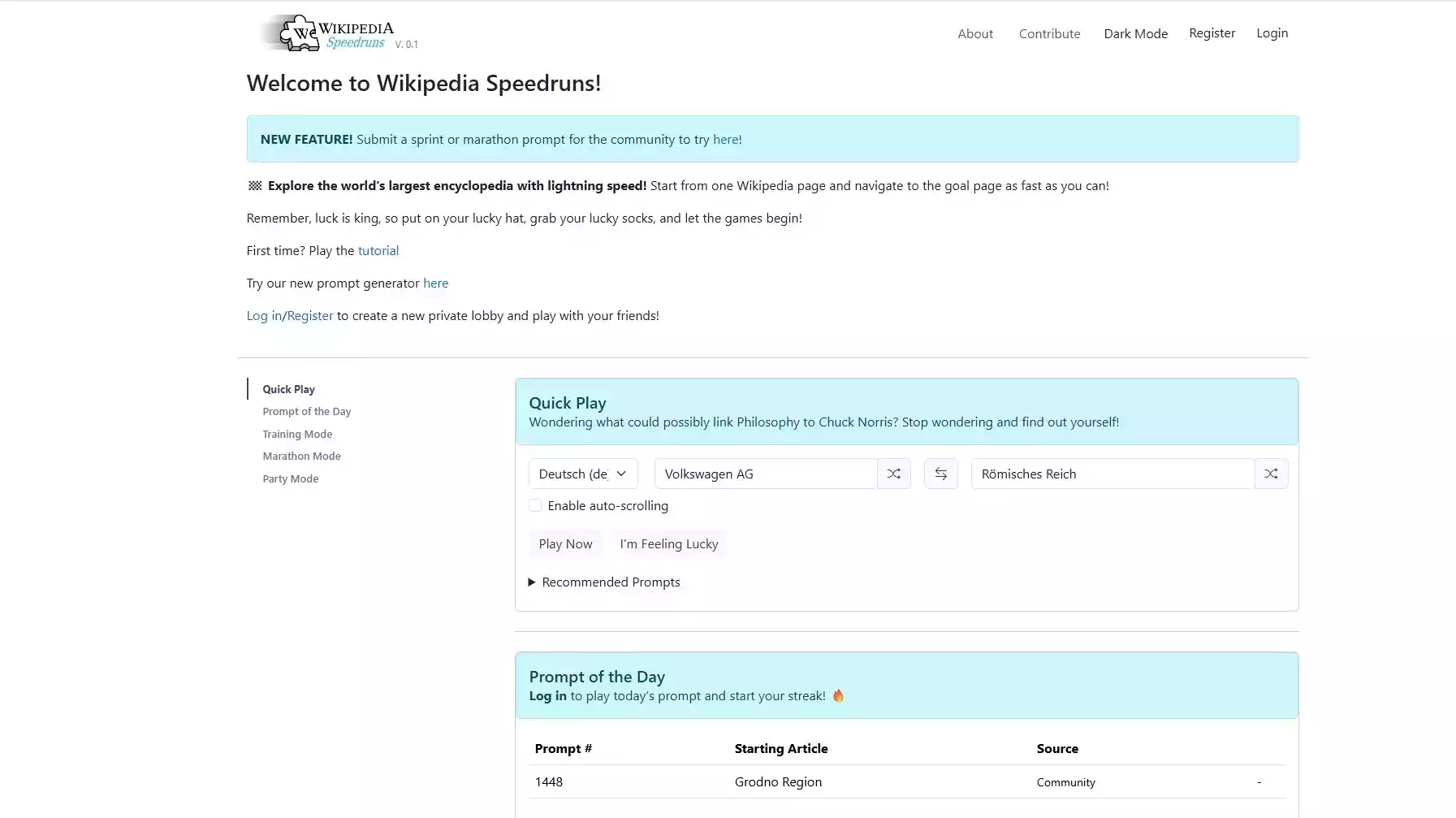Open Party Mode from the sidebar
1456x818 pixels.
point(290,478)
